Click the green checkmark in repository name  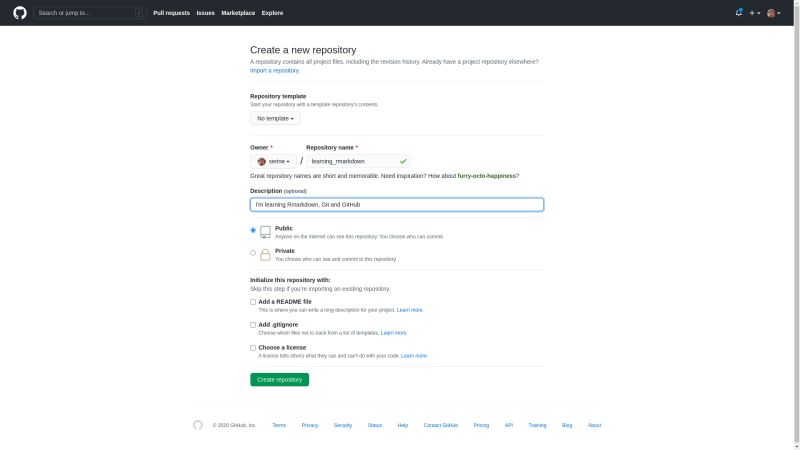click(403, 161)
